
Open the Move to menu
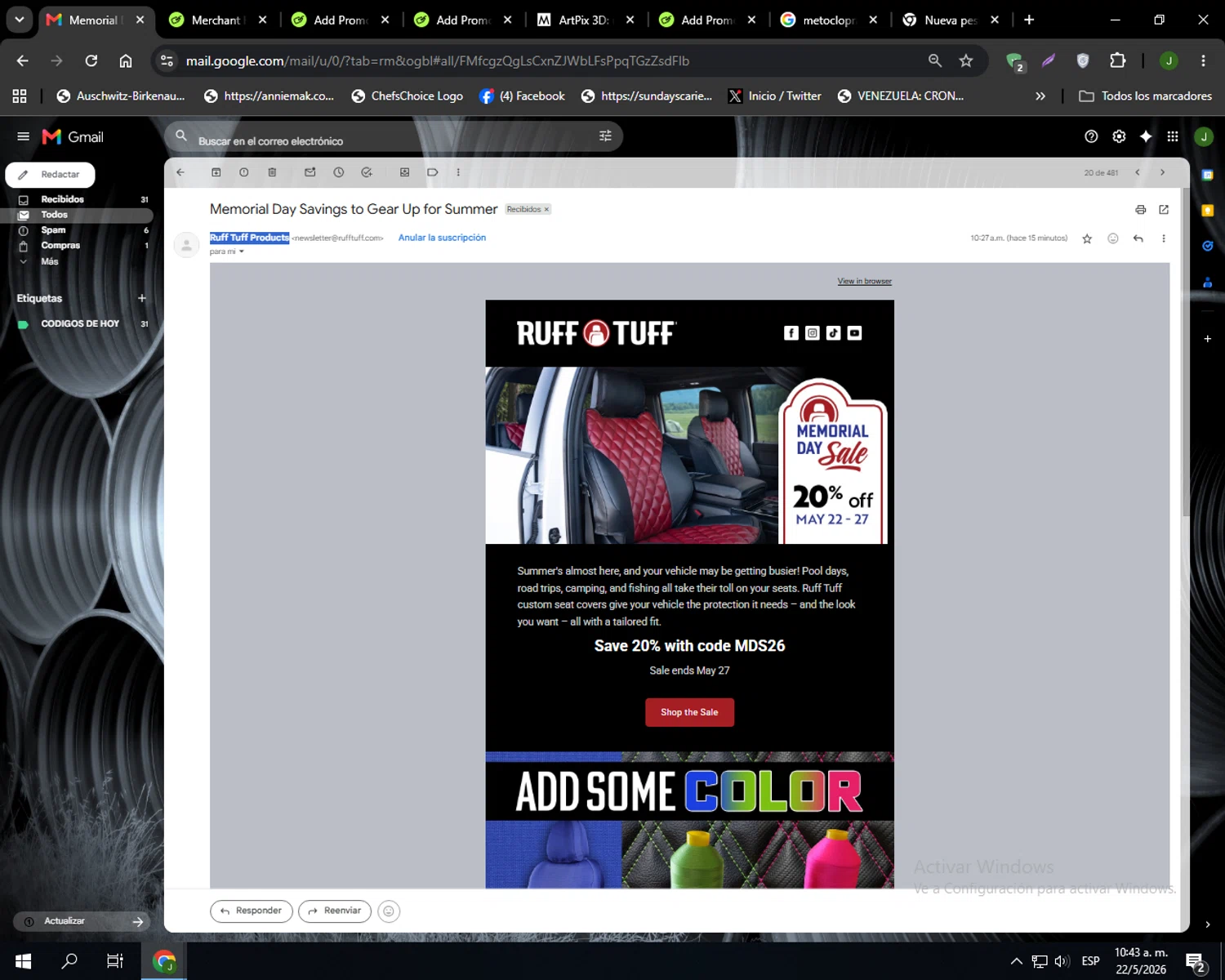click(404, 172)
